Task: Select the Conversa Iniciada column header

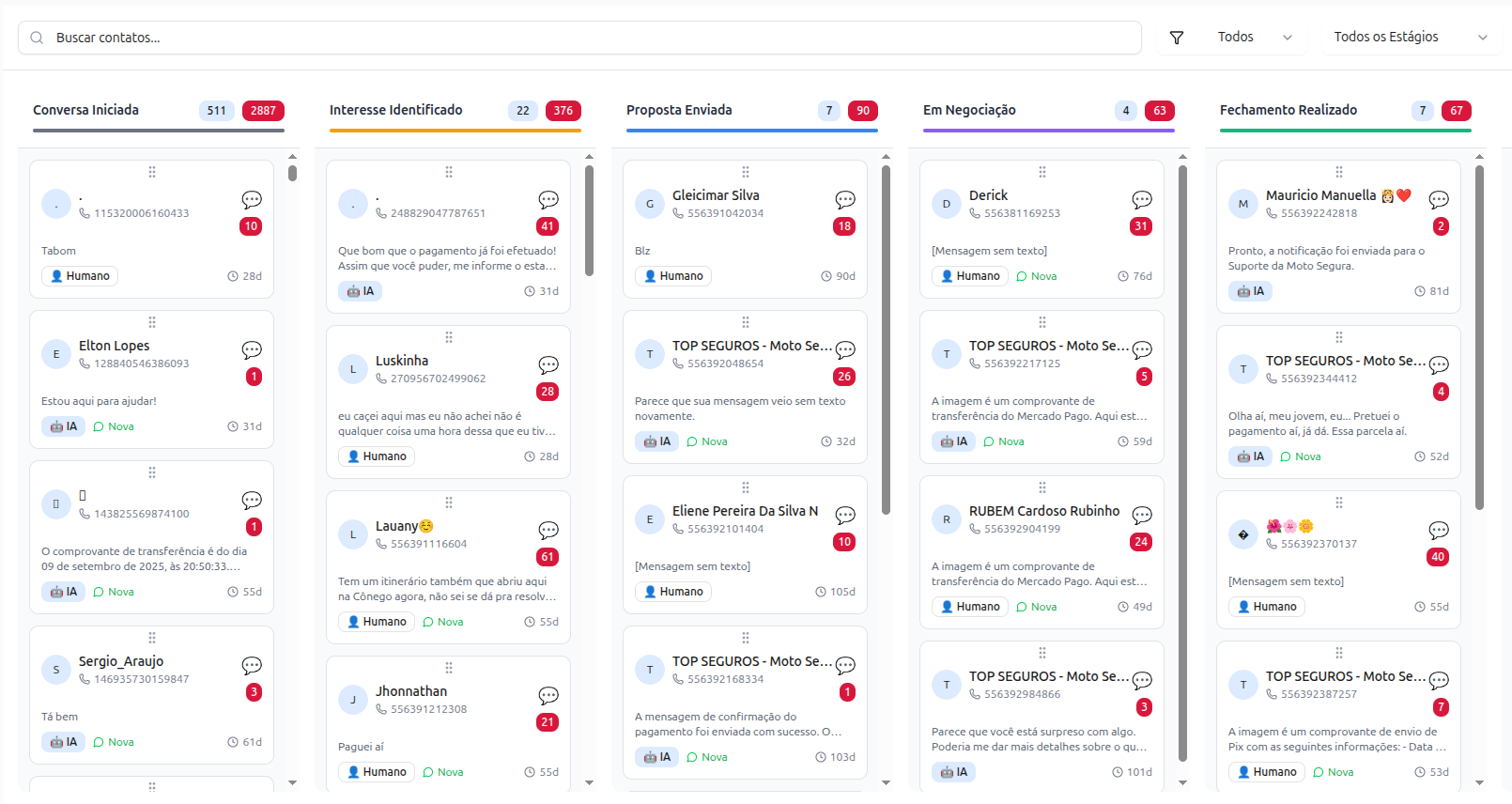Action: (85, 110)
